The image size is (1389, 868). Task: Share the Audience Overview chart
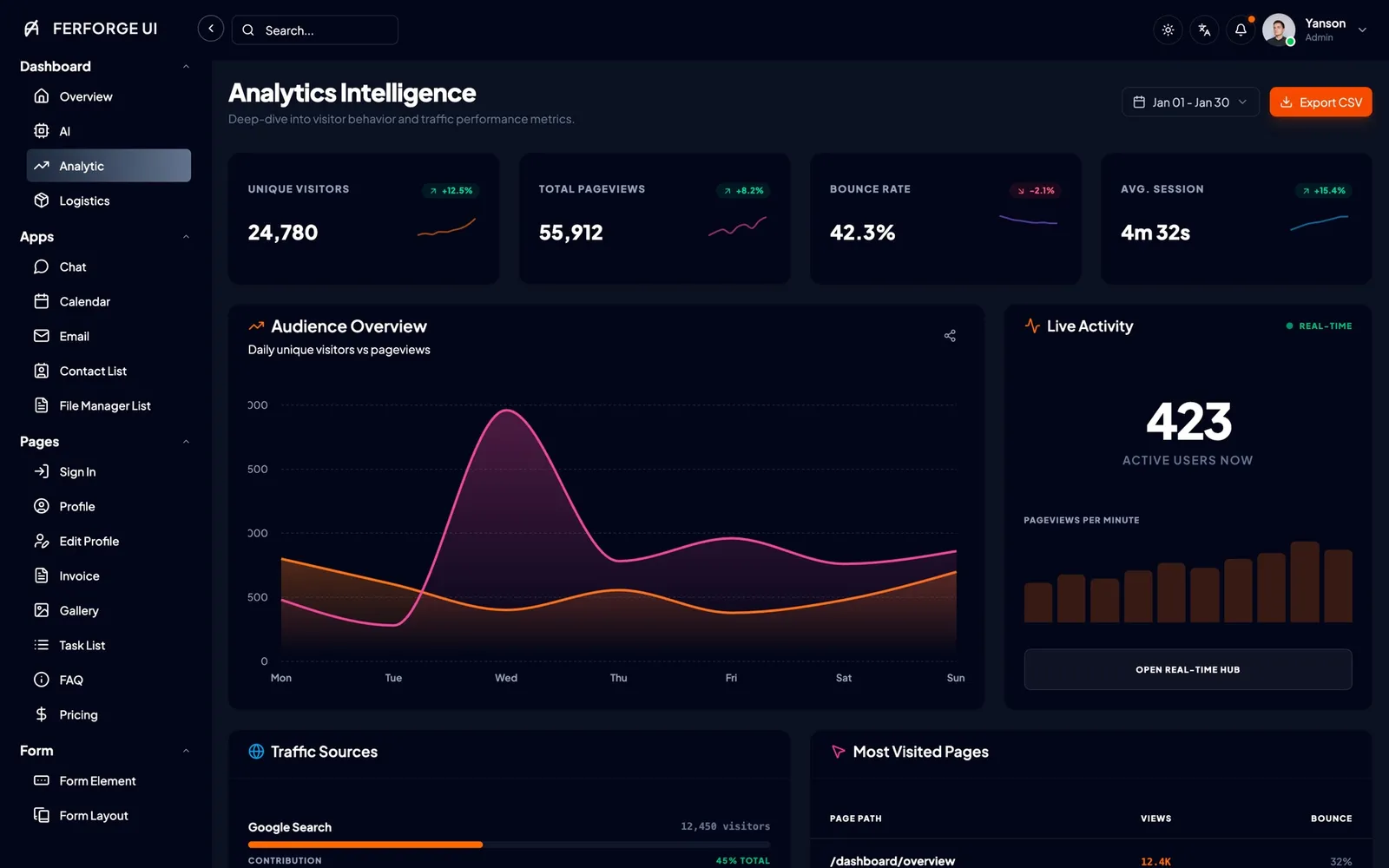950,336
